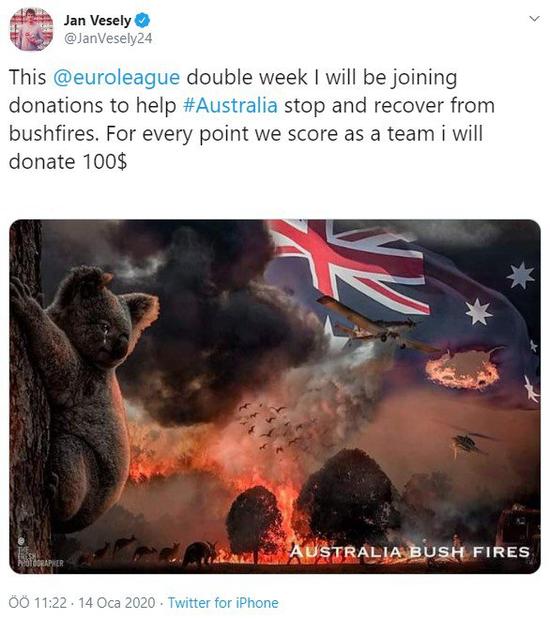The width and height of the screenshot is (550, 619).
Task: Click the helicopter in the image
Action: click(x=469, y=443)
